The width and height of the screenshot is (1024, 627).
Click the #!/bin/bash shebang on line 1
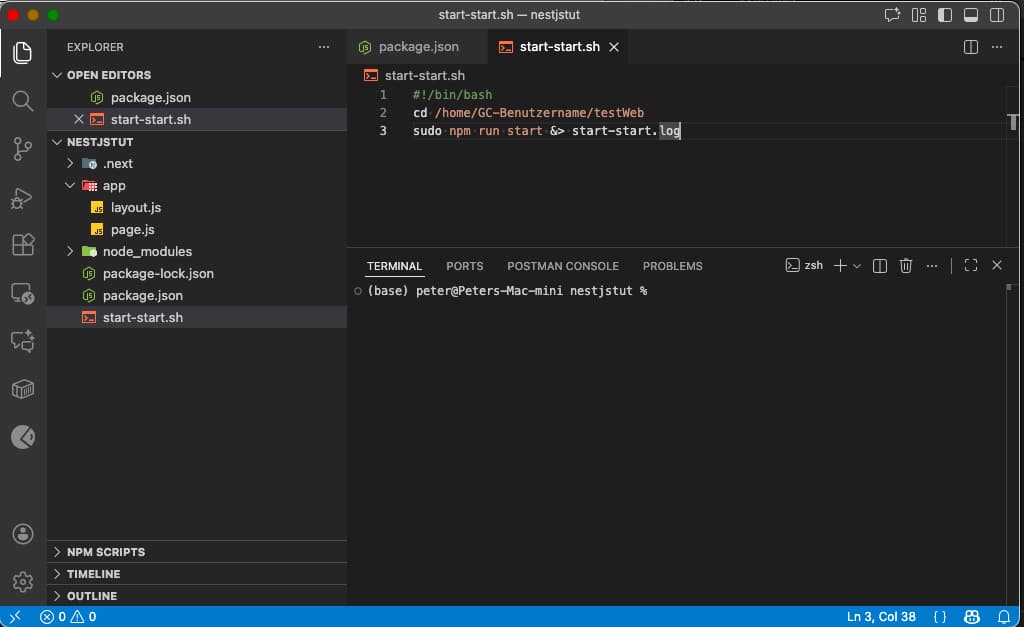click(x=452, y=95)
